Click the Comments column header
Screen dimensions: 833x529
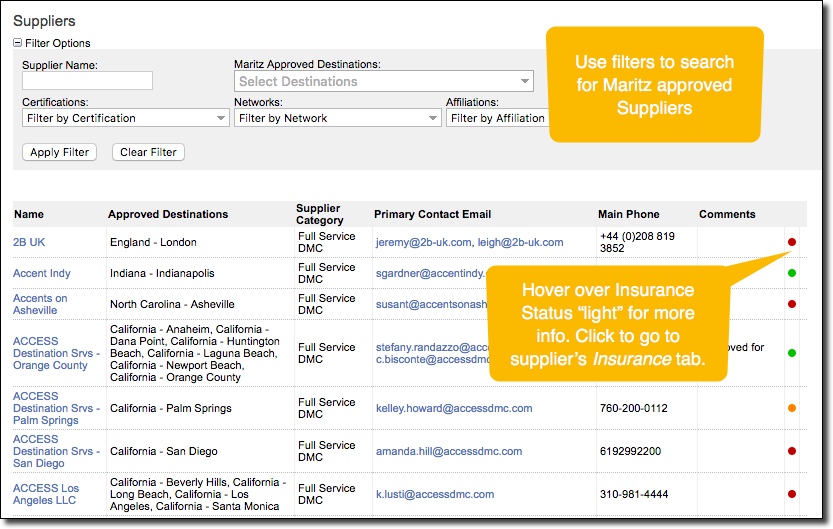(727, 214)
